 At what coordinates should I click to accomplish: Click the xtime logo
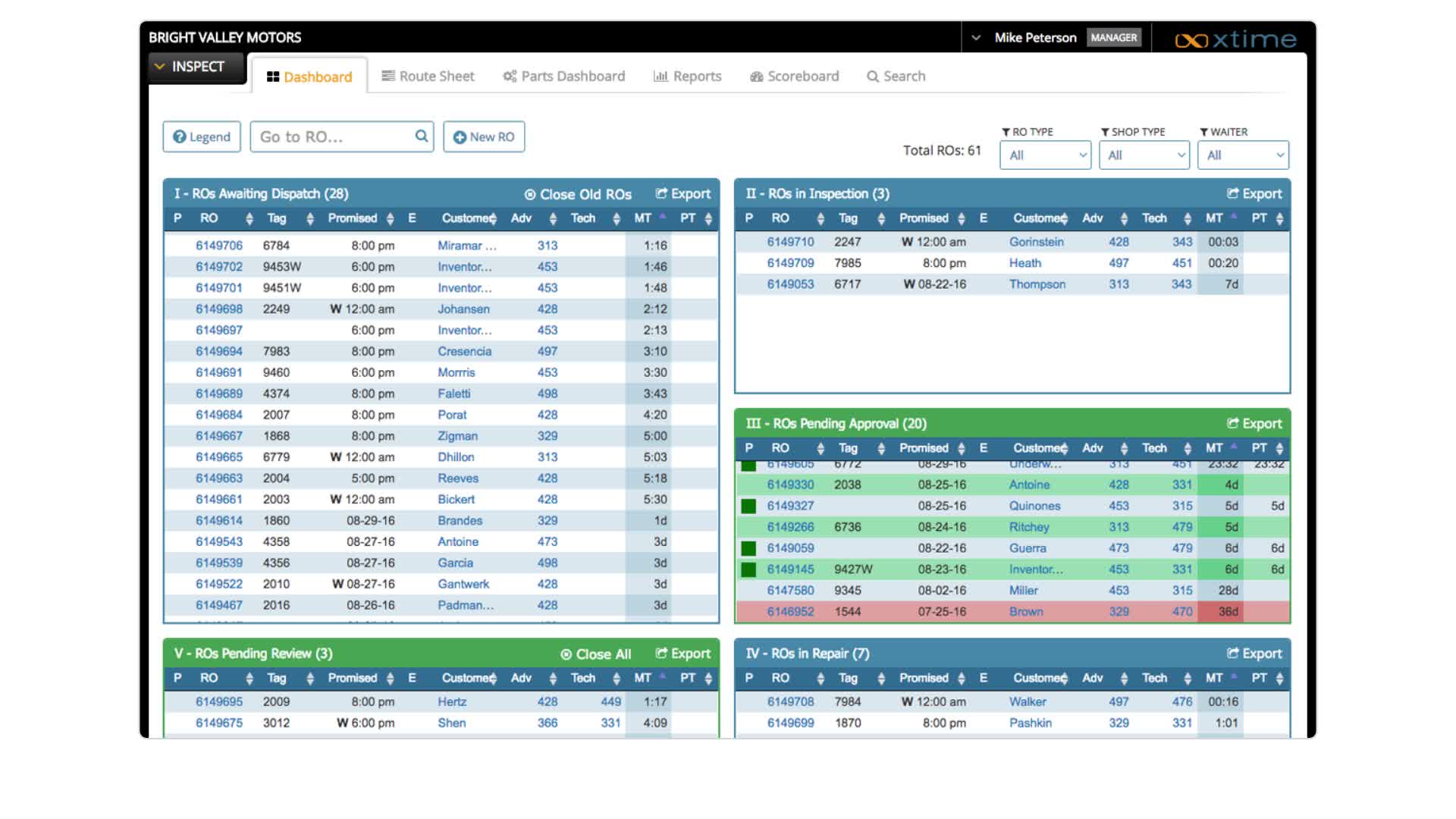[1235, 39]
